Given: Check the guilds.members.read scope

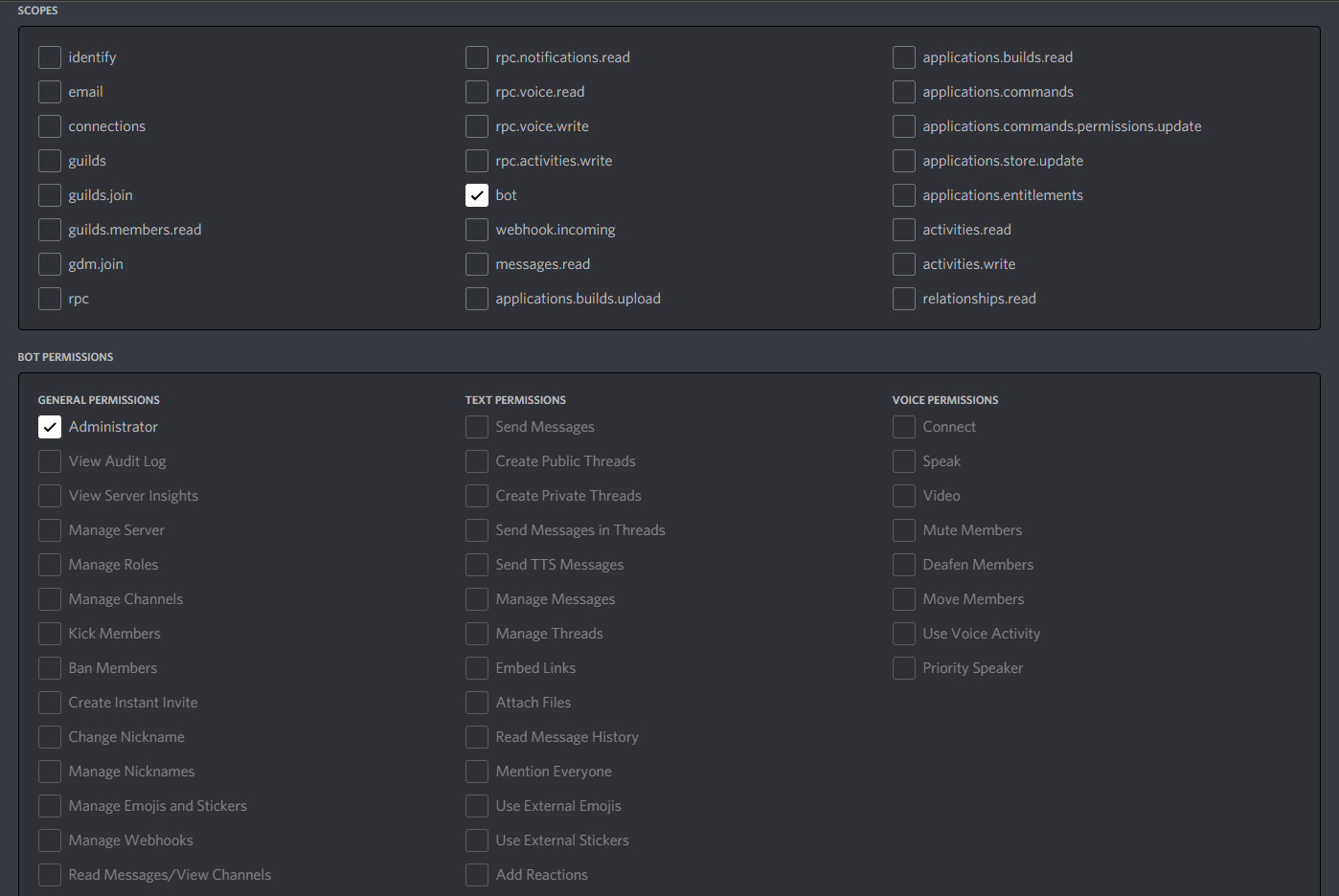Looking at the screenshot, I should [50, 230].
